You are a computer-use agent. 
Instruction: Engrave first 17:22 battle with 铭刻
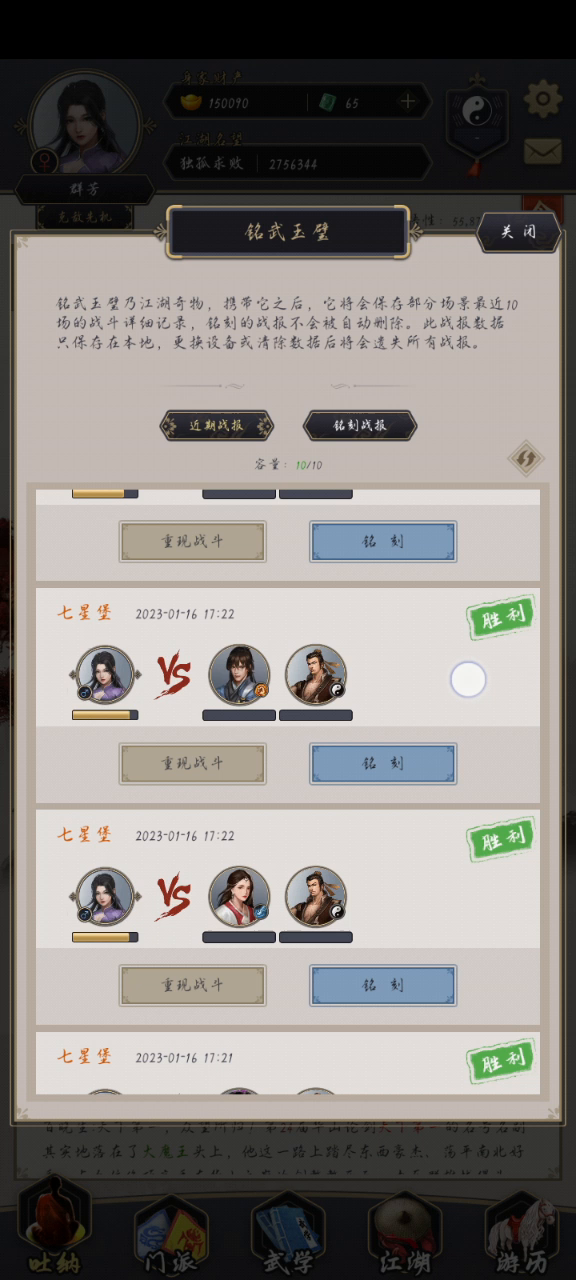point(383,763)
